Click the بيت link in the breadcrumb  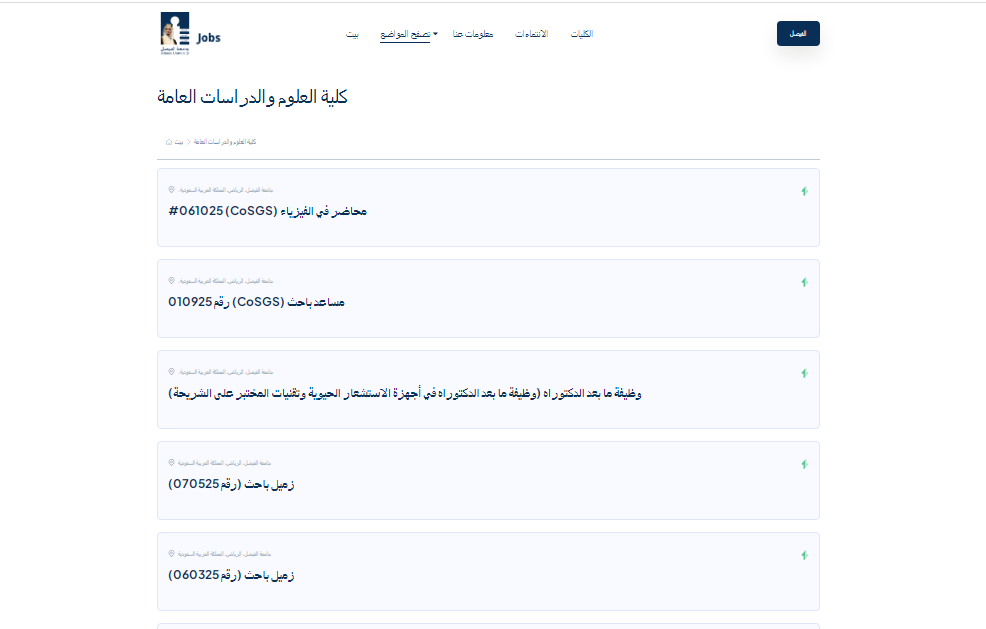pyautogui.click(x=180, y=142)
